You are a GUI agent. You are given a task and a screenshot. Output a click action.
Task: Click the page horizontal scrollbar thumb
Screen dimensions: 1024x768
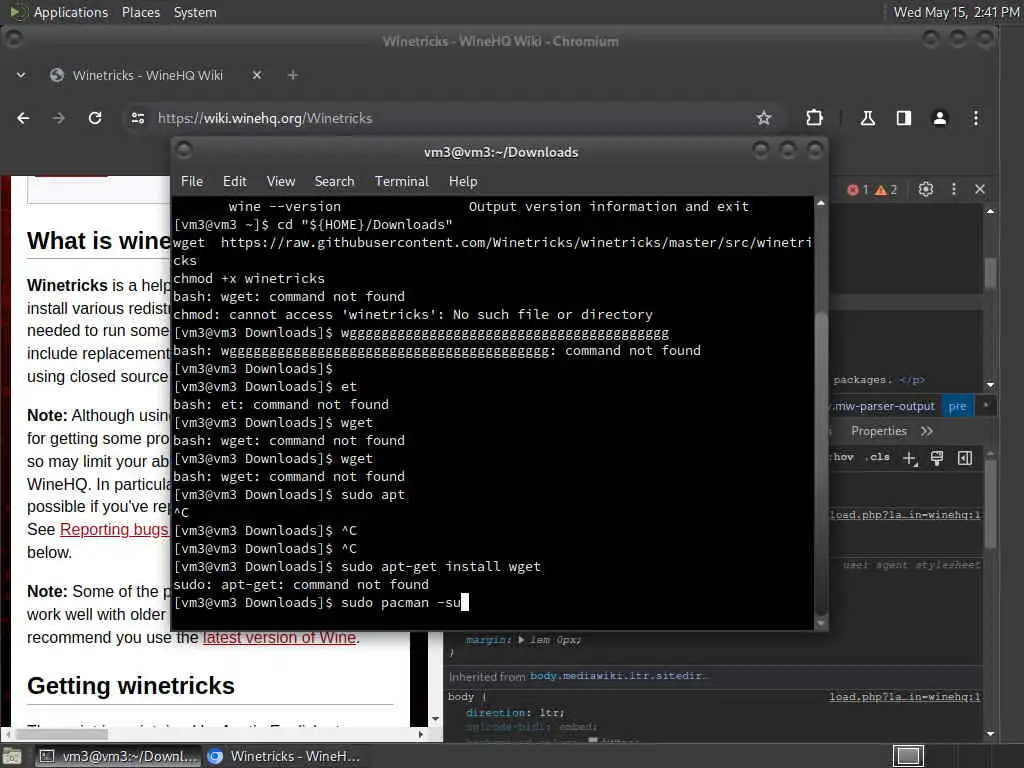[62, 734]
